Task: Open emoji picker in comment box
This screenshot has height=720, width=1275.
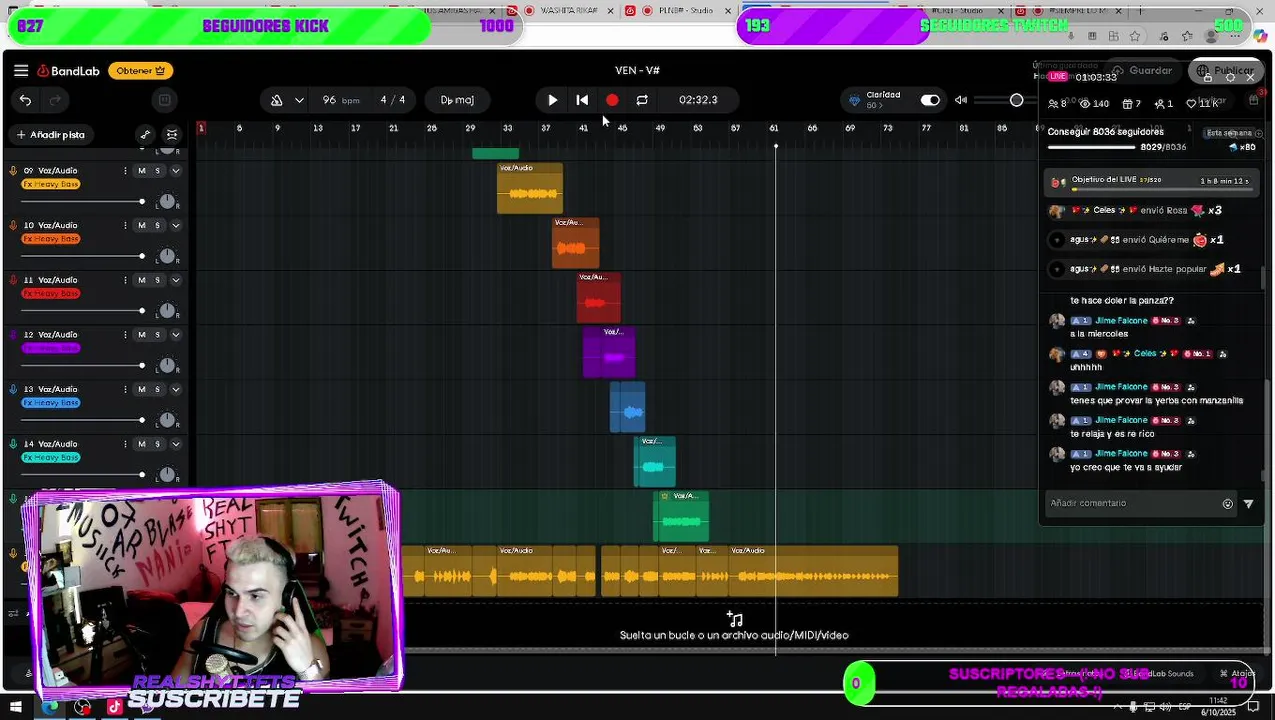Action: click(x=1228, y=504)
